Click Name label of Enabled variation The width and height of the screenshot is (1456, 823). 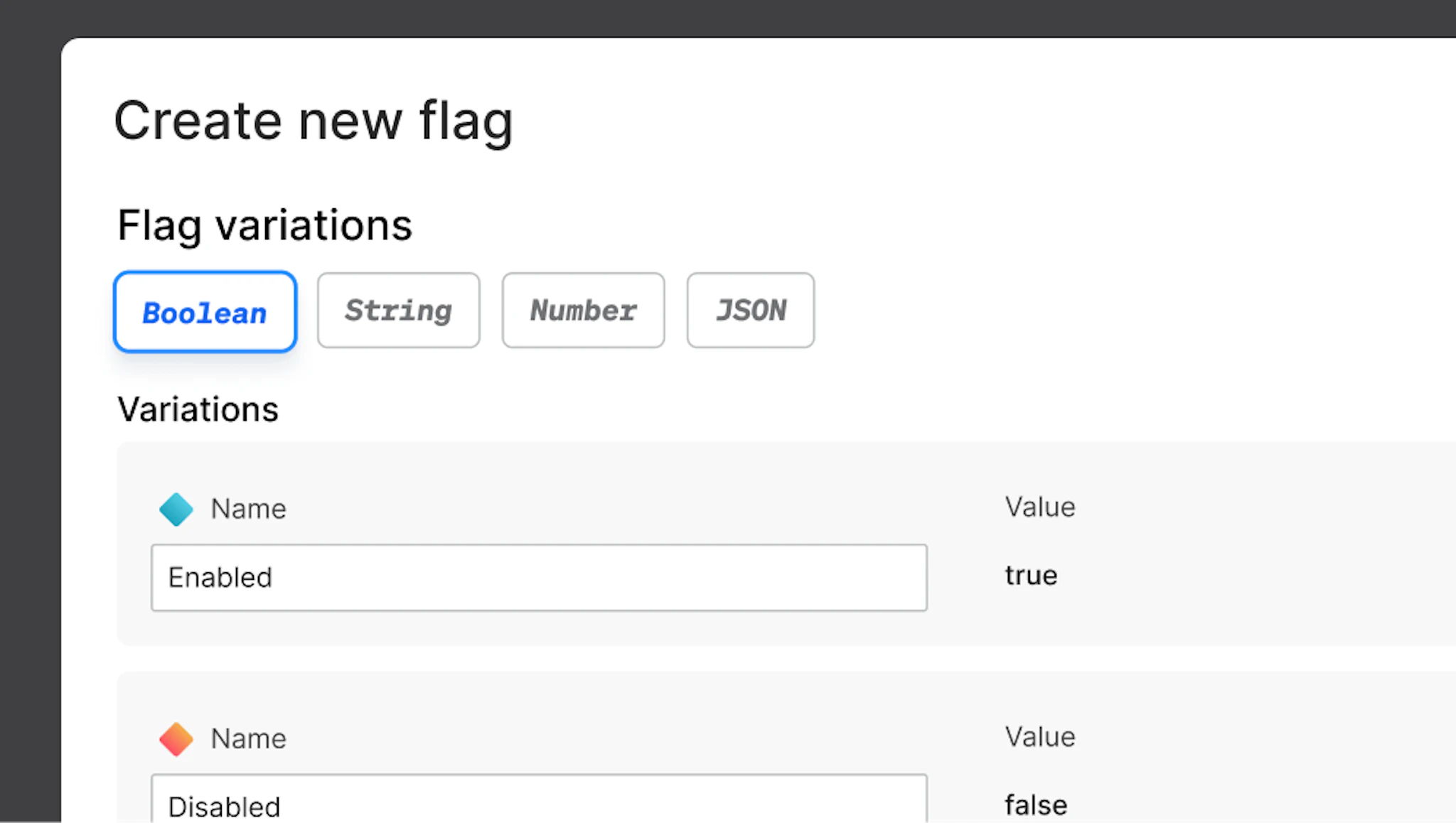(248, 510)
